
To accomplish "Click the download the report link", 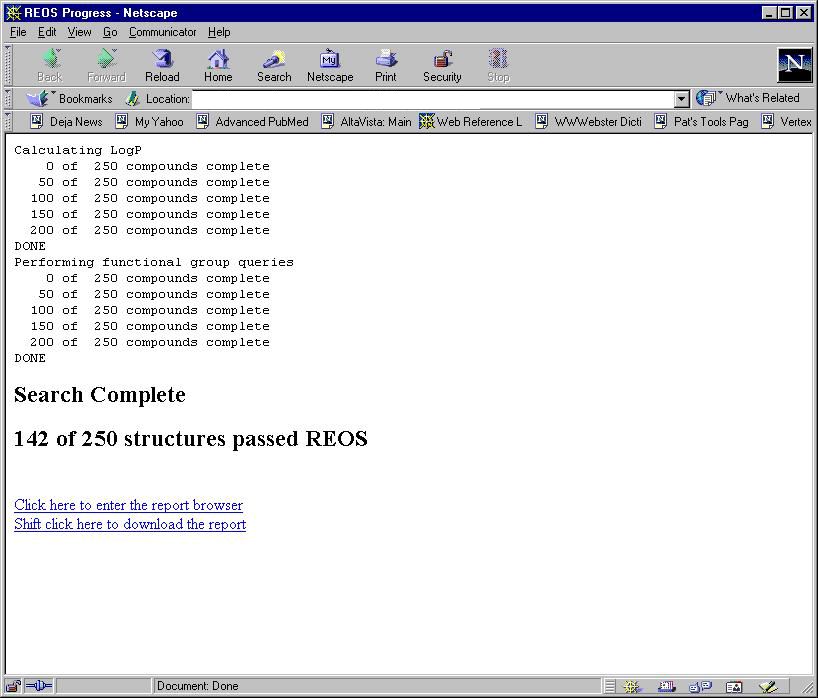I will 130,524.
